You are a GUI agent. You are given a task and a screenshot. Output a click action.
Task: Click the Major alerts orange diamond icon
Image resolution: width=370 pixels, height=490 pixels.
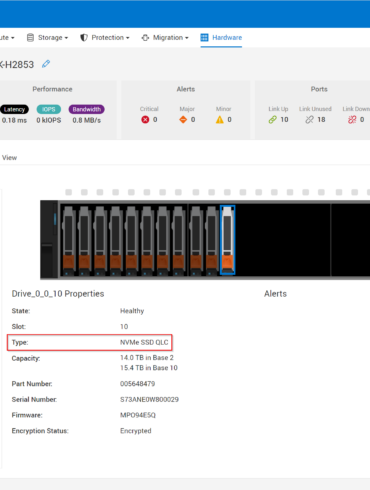[x=183, y=119]
